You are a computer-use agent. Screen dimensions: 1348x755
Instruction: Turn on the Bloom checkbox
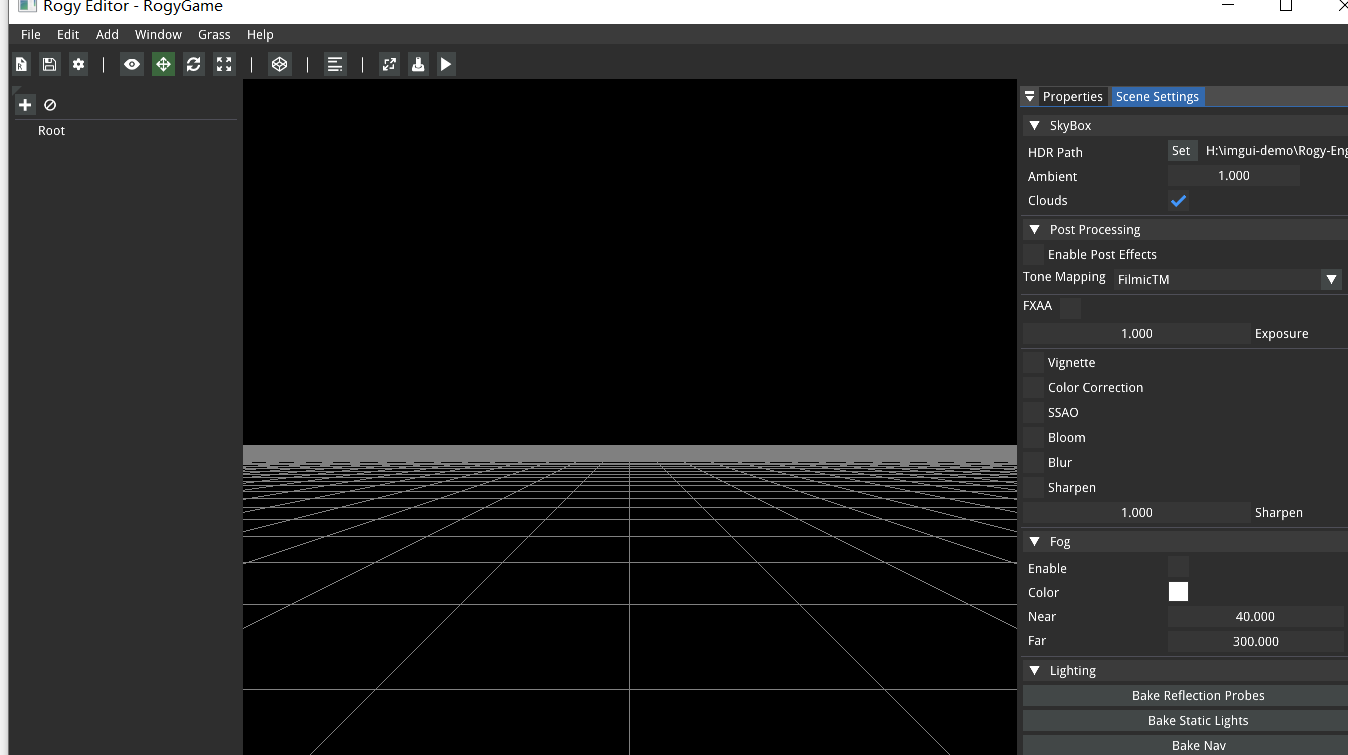point(1033,437)
